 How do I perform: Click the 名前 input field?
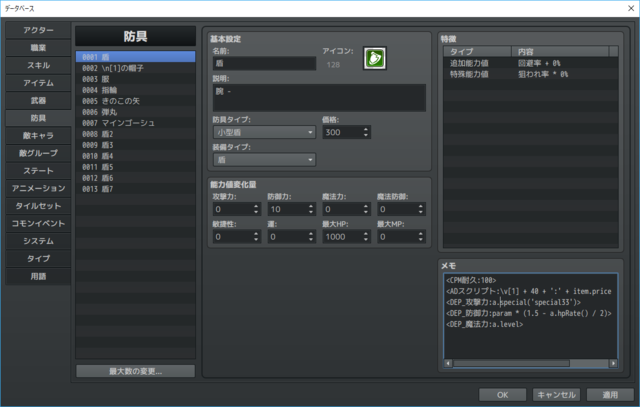click(264, 63)
